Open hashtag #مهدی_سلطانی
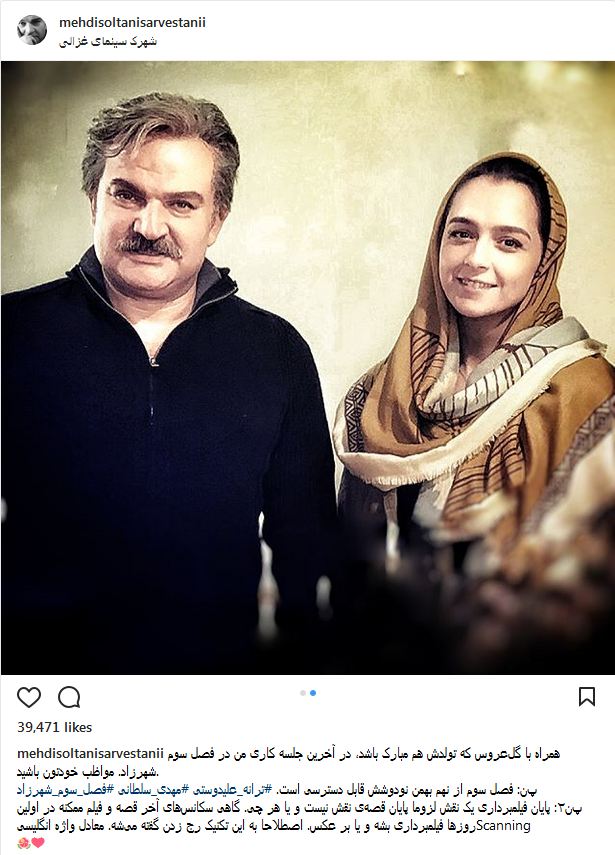Image resolution: width=615 pixels, height=855 pixels. [x=153, y=790]
